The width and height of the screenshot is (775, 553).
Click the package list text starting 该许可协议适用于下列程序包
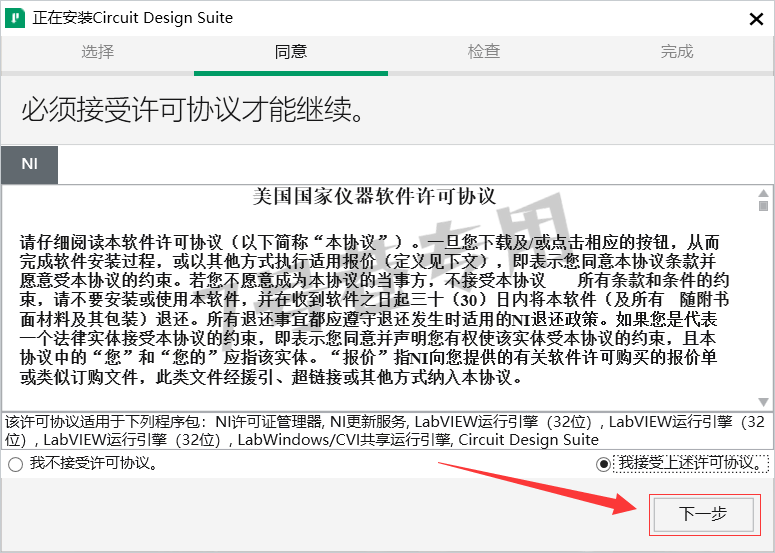[386, 430]
